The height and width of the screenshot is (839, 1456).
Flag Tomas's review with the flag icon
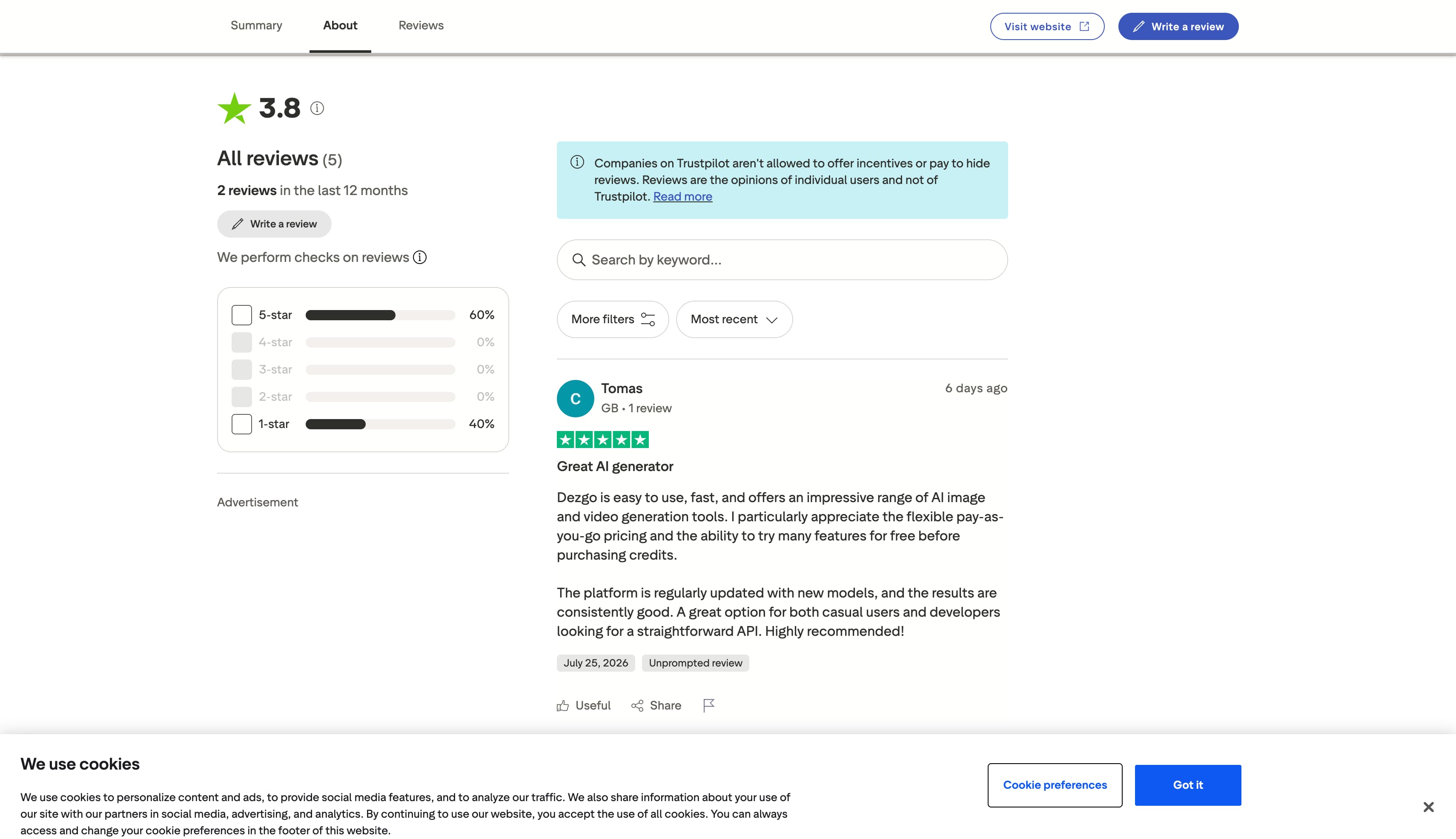pos(708,706)
